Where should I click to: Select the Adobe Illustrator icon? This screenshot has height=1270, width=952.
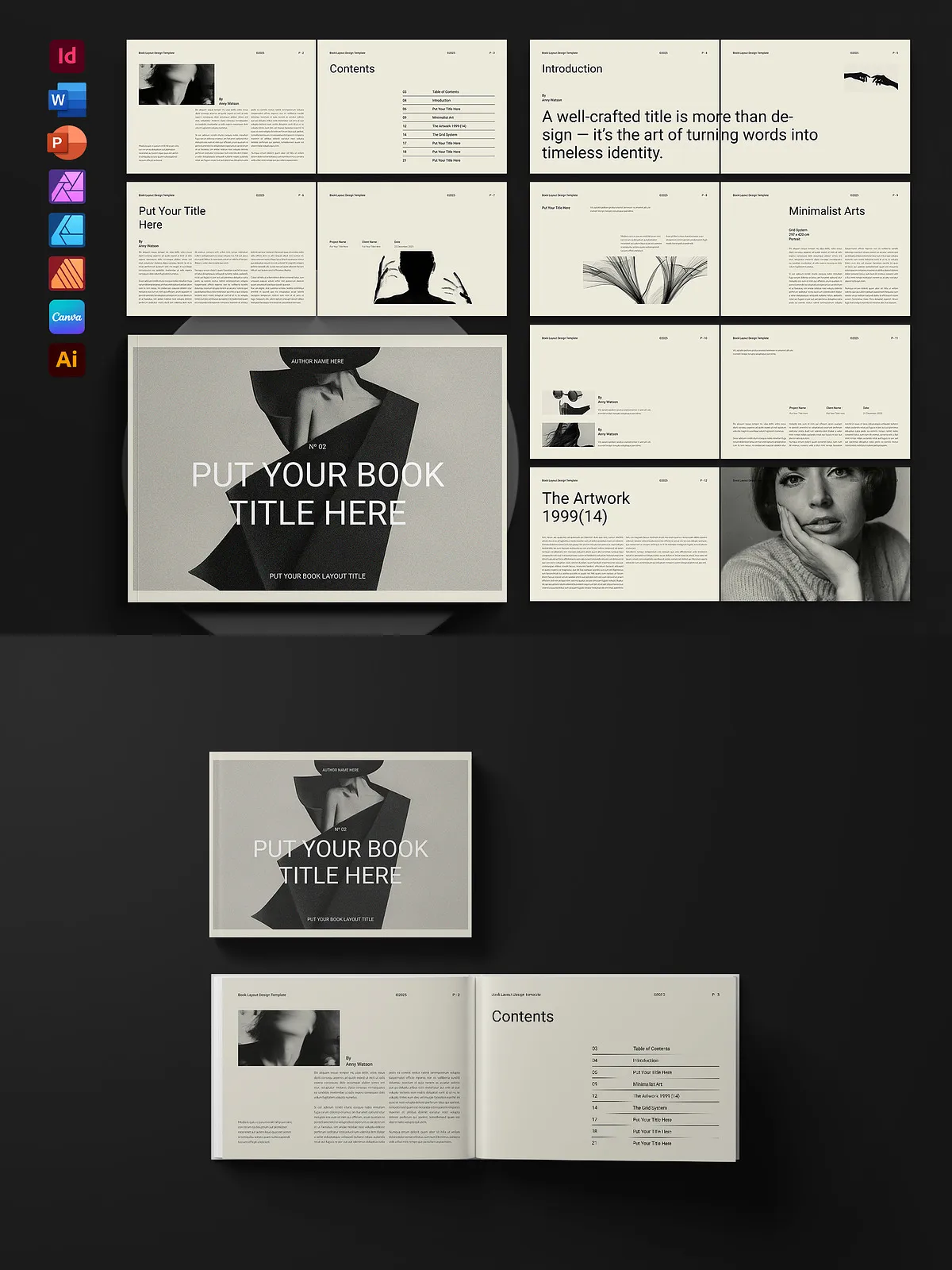(67, 360)
